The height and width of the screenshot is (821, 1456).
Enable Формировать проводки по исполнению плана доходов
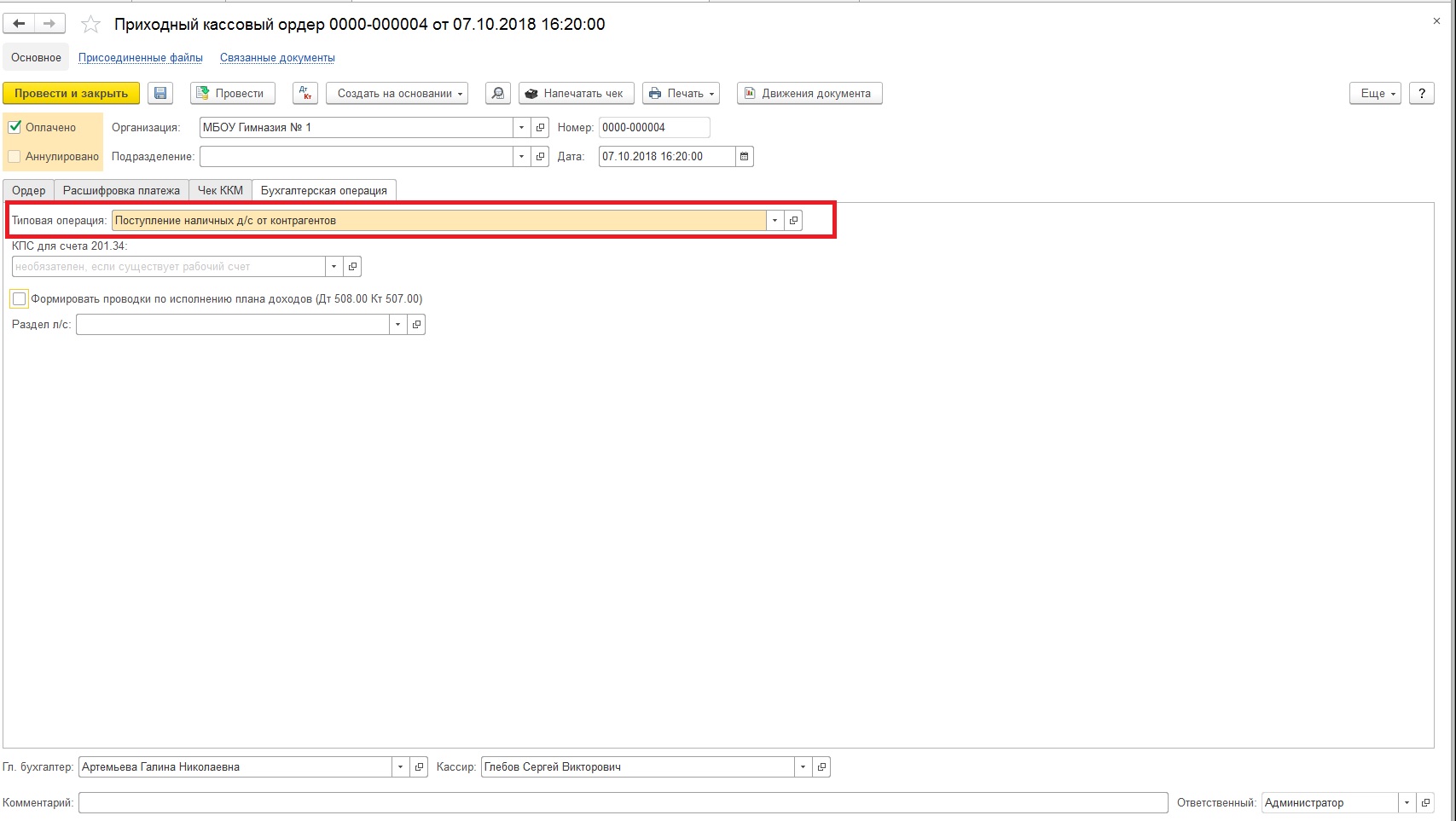[x=20, y=299]
